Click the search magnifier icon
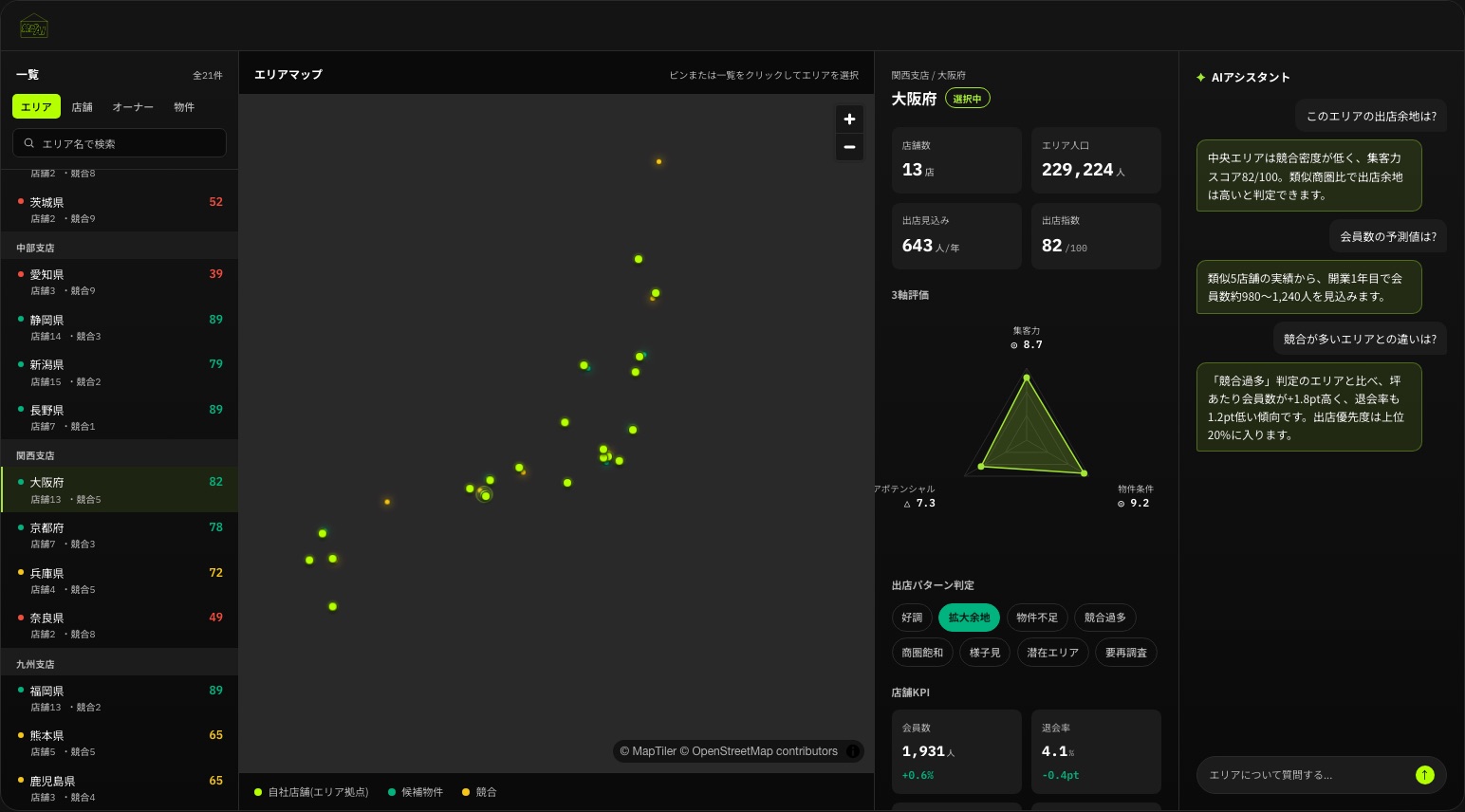Image resolution: width=1465 pixels, height=812 pixels. point(29,143)
